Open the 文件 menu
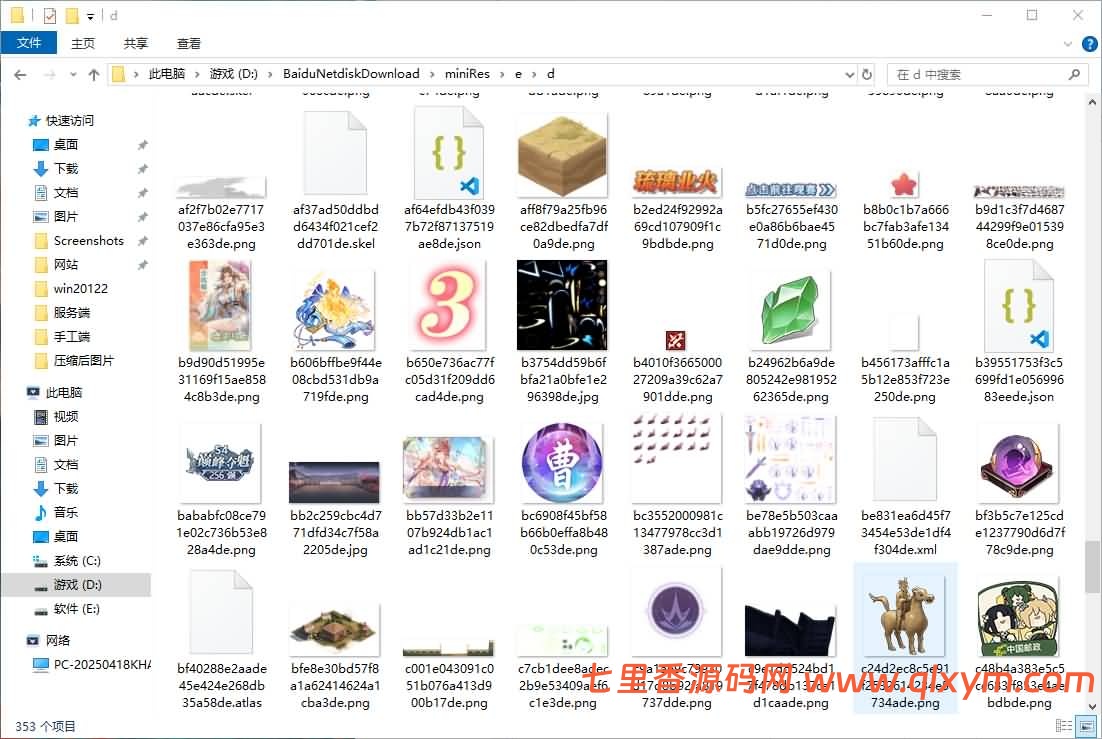Viewport: 1102px width, 739px height. pyautogui.click(x=29, y=43)
